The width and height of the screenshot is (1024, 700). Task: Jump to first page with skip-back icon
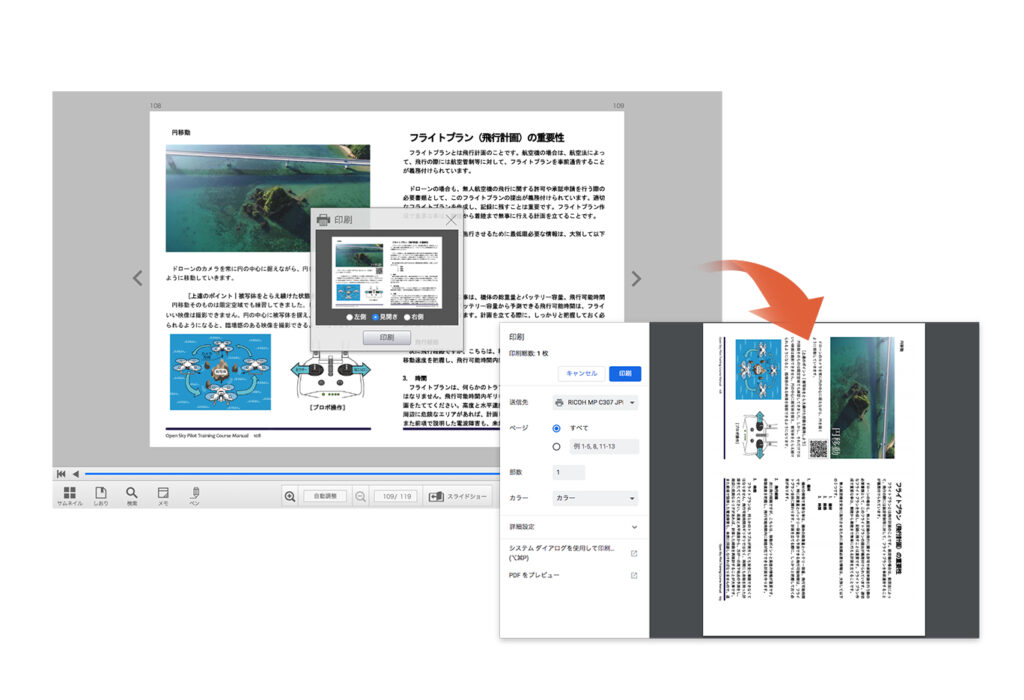click(61, 473)
